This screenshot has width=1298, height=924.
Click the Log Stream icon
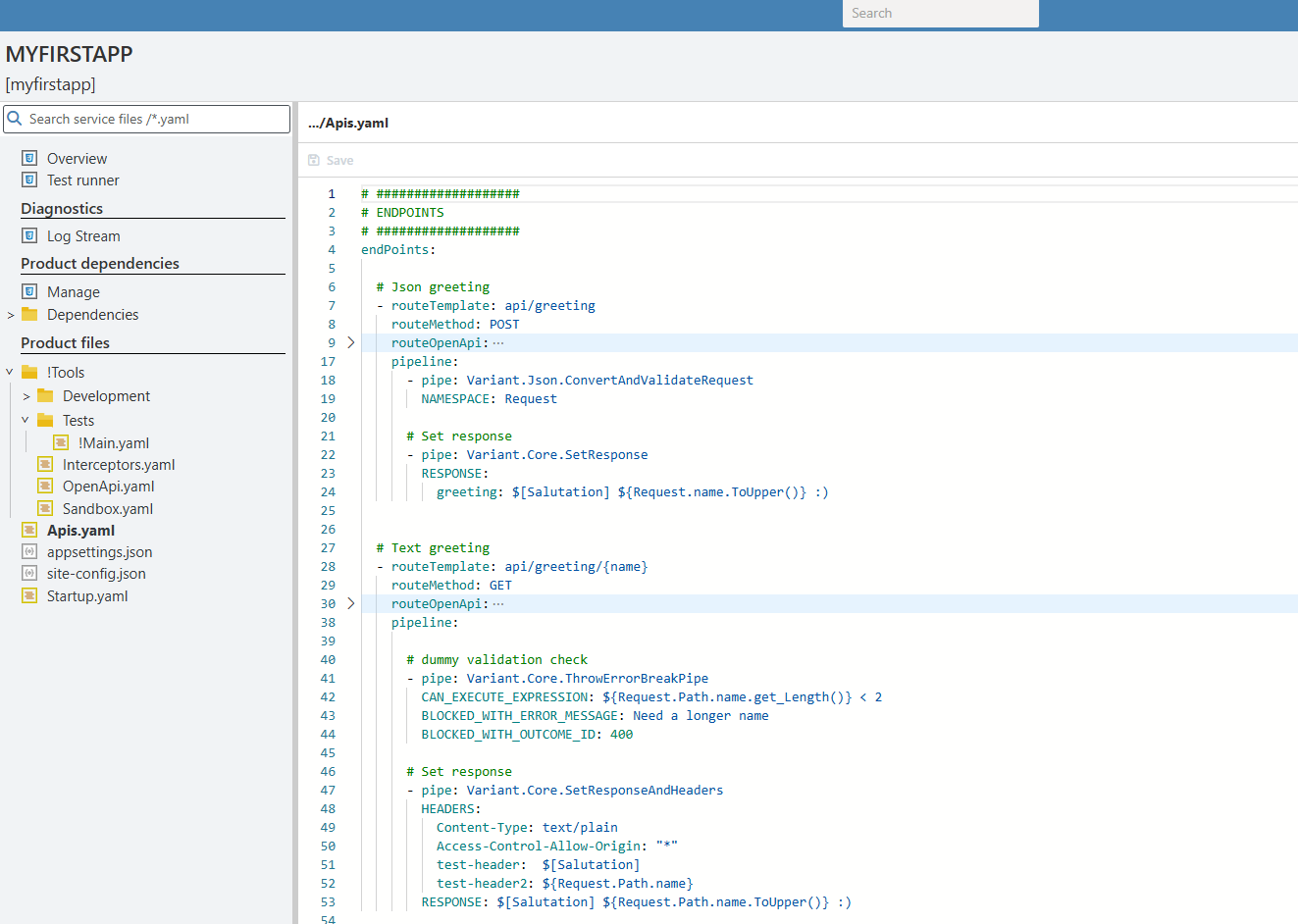[29, 235]
